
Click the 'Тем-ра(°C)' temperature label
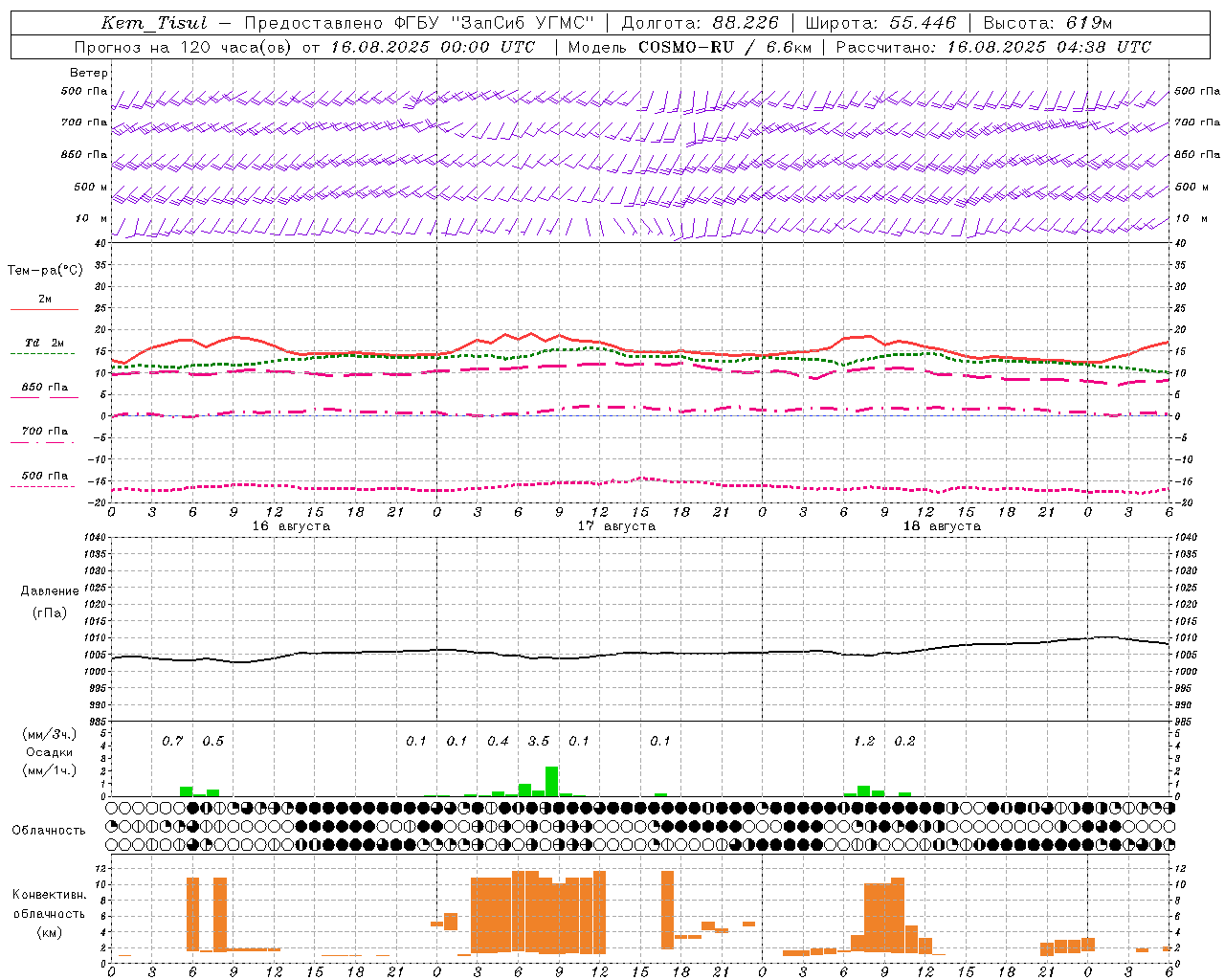tap(45, 271)
